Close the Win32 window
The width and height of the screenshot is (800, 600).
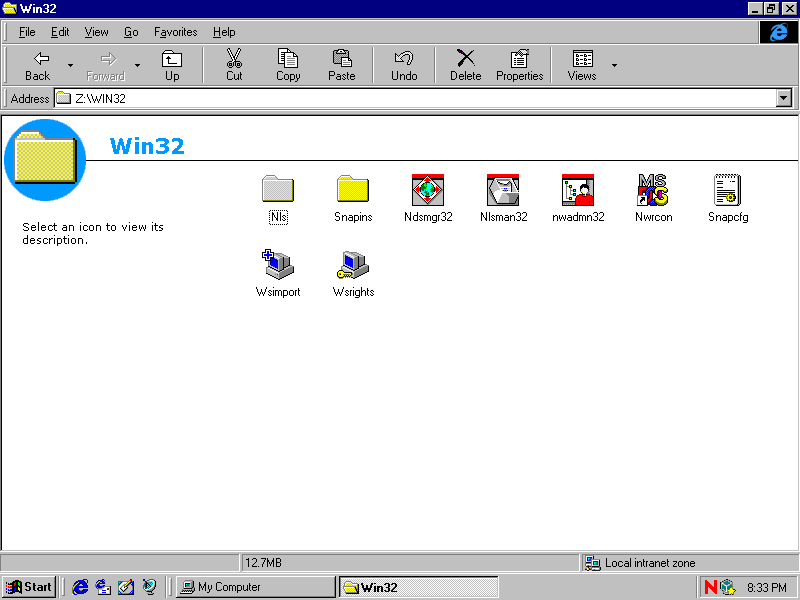[789, 9]
